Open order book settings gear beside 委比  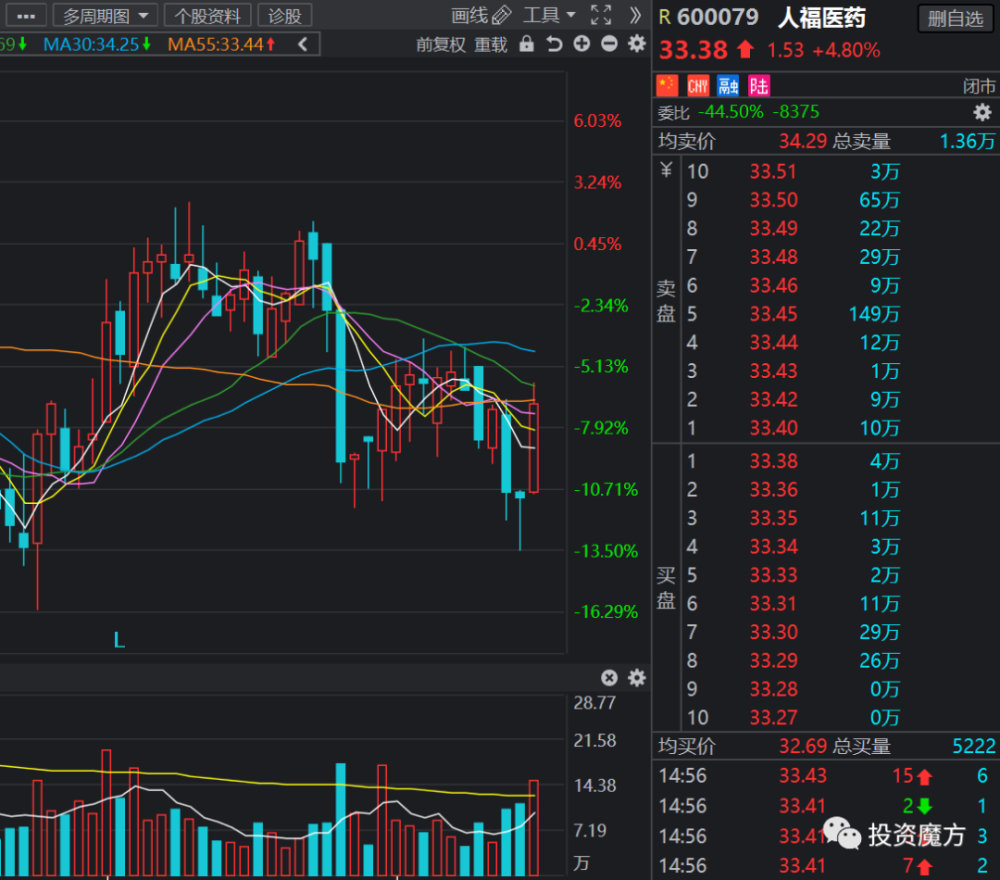982,113
